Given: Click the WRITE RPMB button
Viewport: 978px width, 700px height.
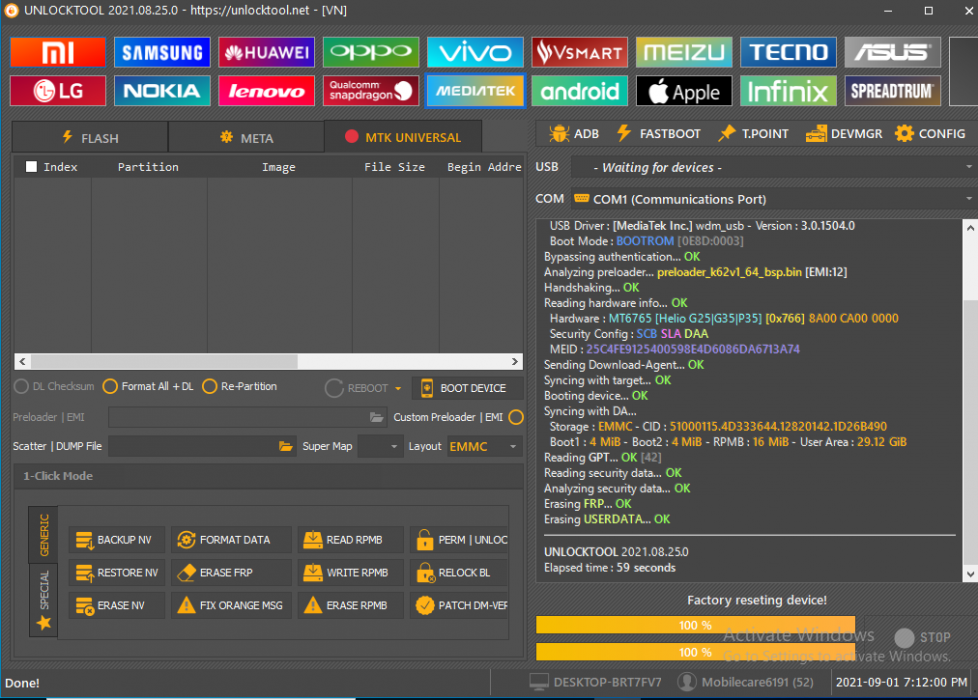Looking at the screenshot, I should point(351,573).
